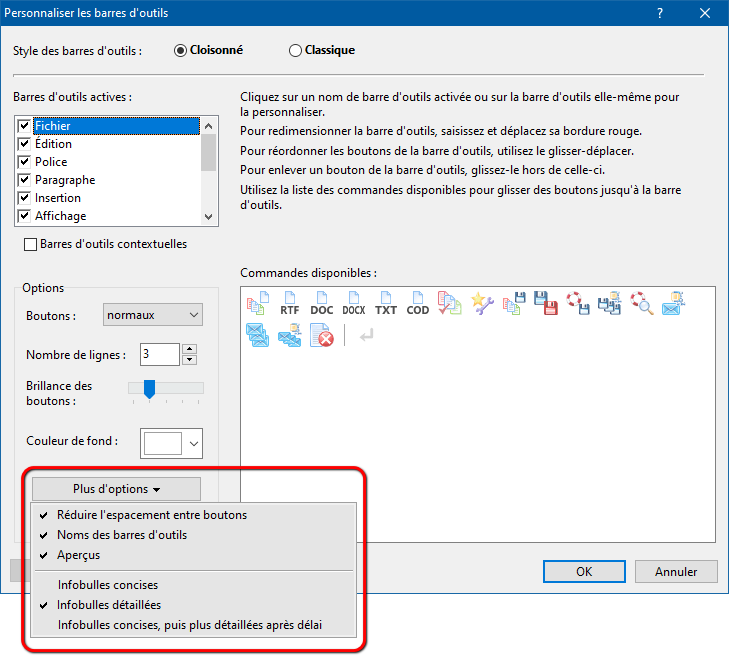729x661 pixels.
Task: Open the Plus d'options dropdown button
Action: click(116, 489)
